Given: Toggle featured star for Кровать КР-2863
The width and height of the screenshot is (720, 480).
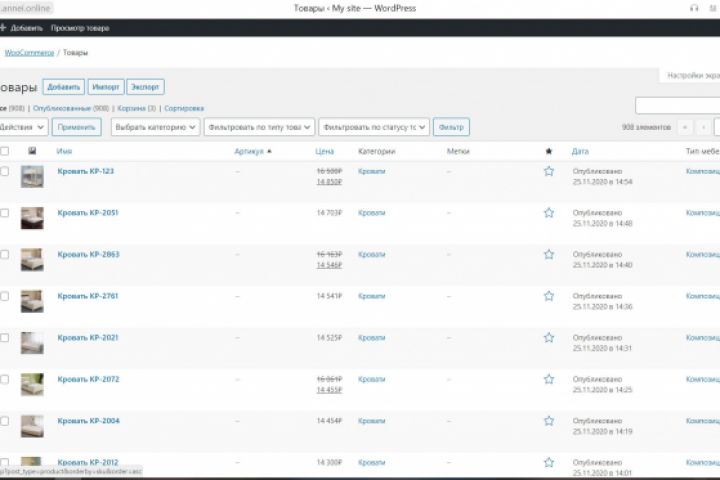Looking at the screenshot, I should tap(549, 254).
